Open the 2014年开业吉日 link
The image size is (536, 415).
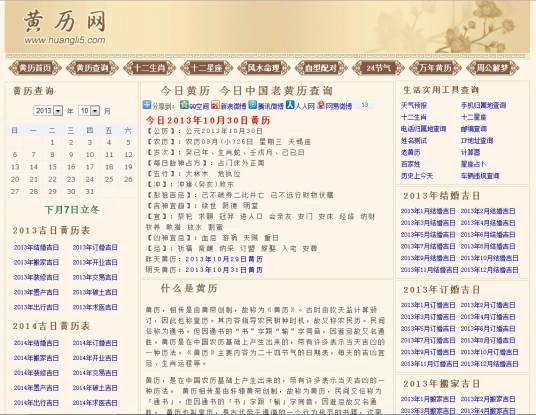coord(95,358)
